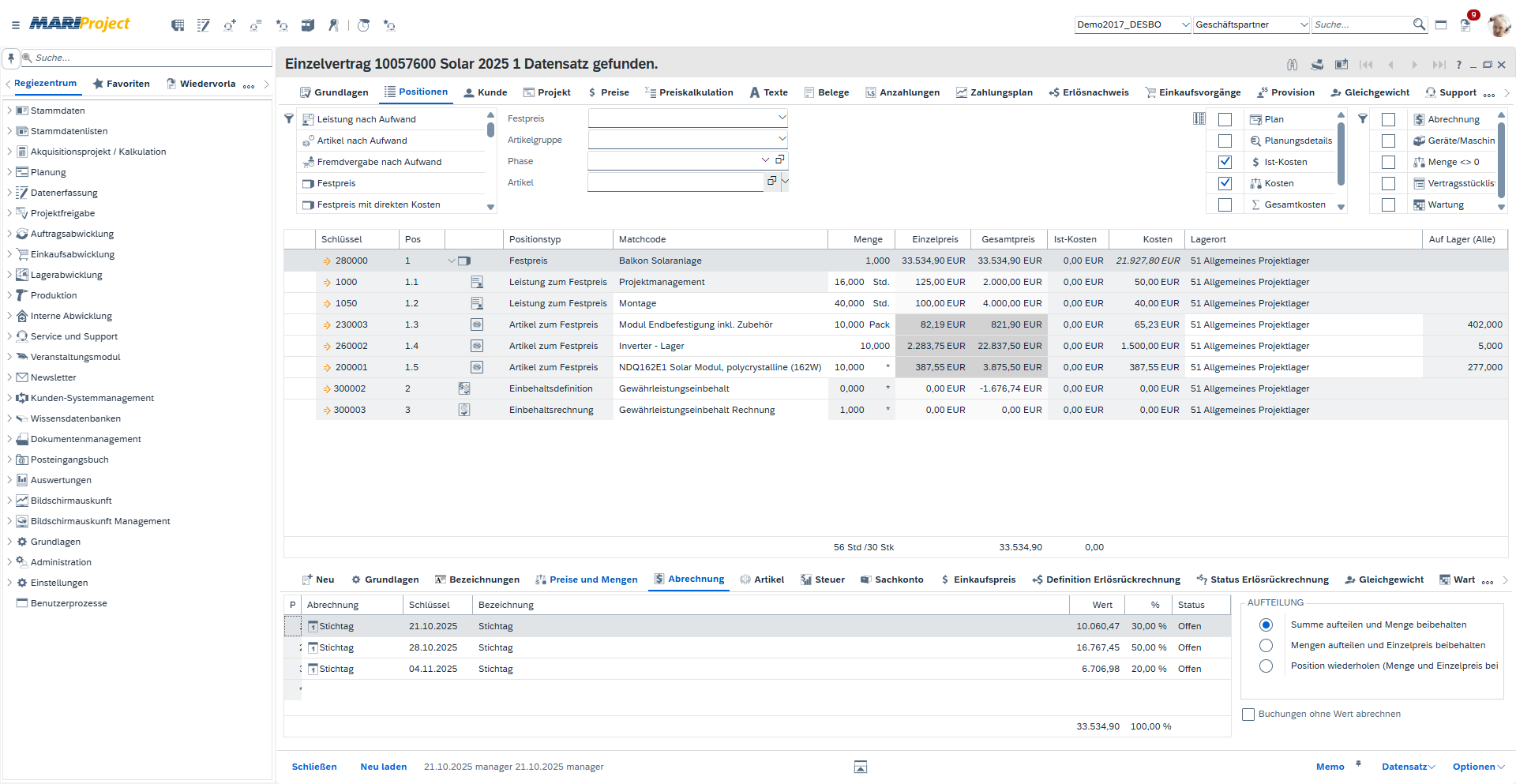Click the filter funnel icon beside position types
Image resolution: width=1516 pixels, height=784 pixels.
[289, 119]
